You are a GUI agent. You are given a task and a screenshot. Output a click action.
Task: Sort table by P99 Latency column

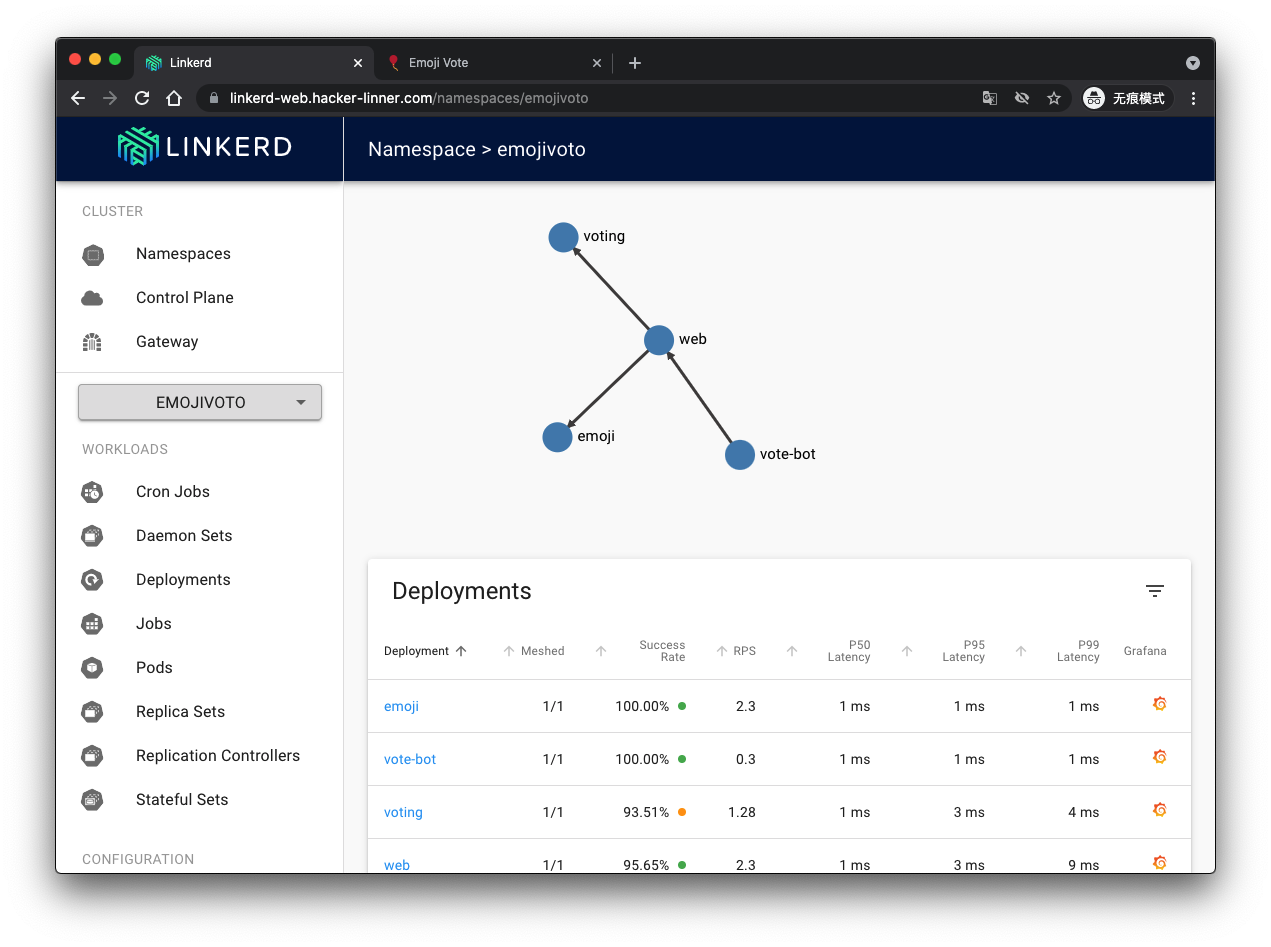[x=1057, y=651]
